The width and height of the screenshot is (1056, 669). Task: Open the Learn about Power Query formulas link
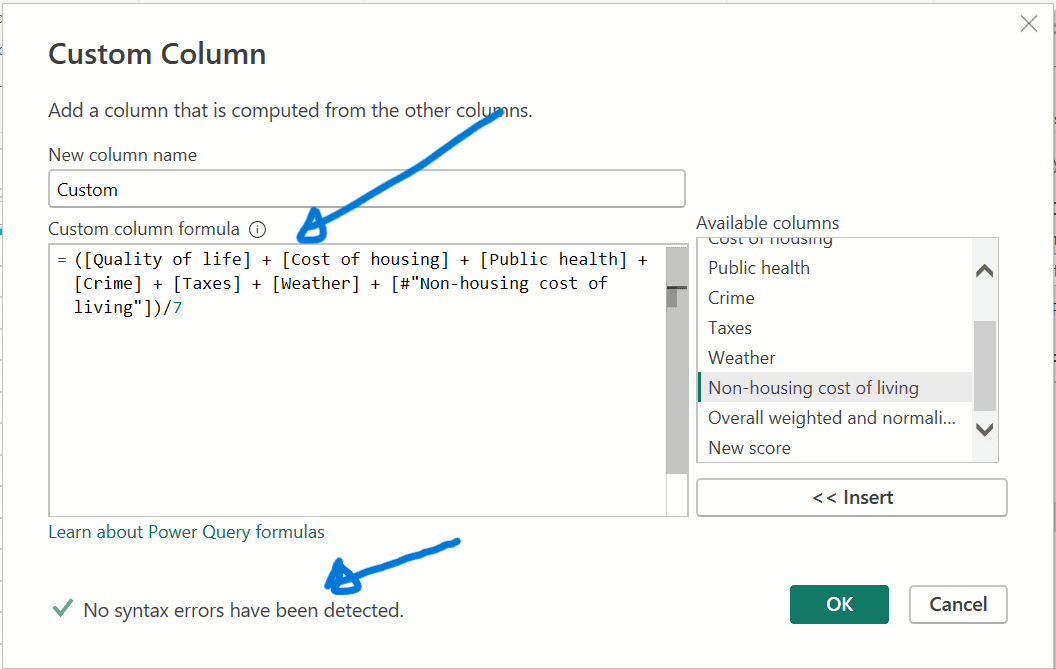[x=186, y=532]
